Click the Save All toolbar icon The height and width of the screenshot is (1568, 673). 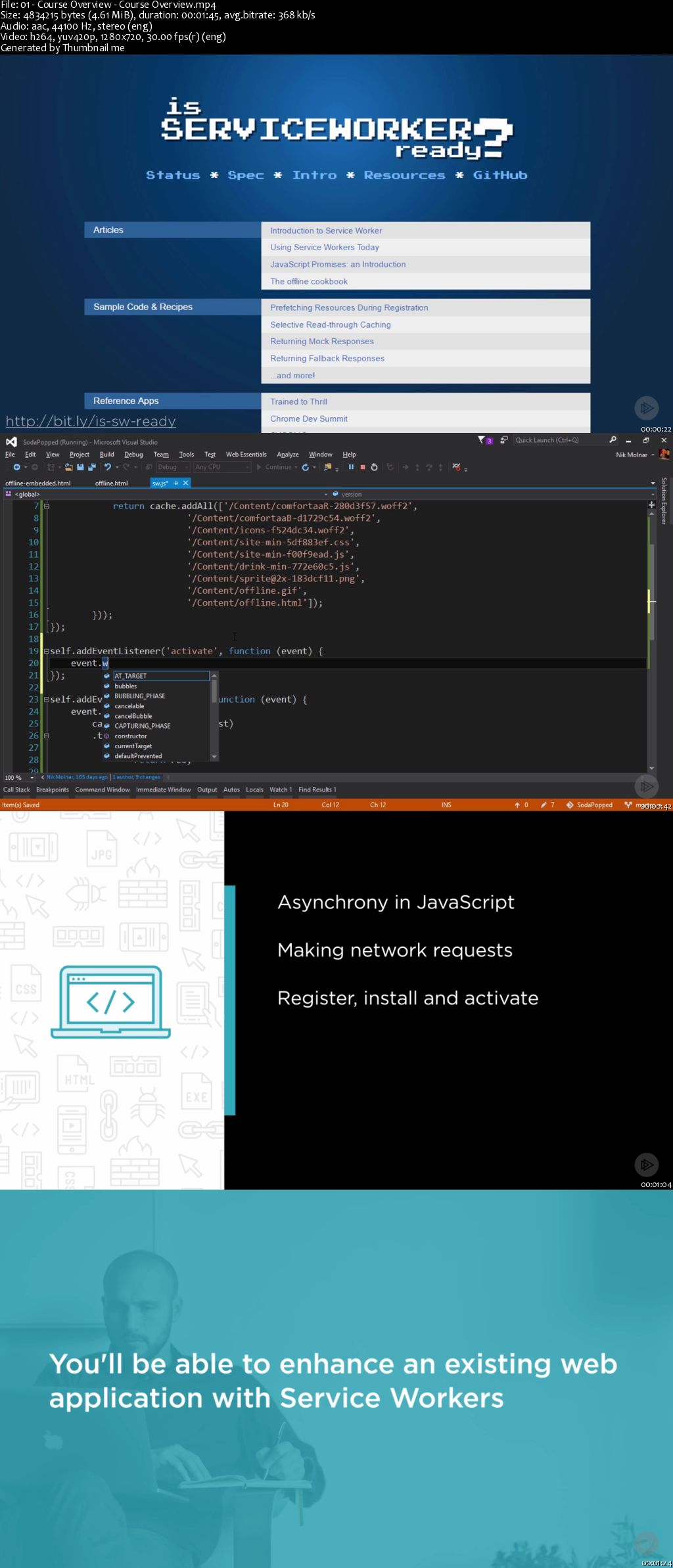click(91, 467)
